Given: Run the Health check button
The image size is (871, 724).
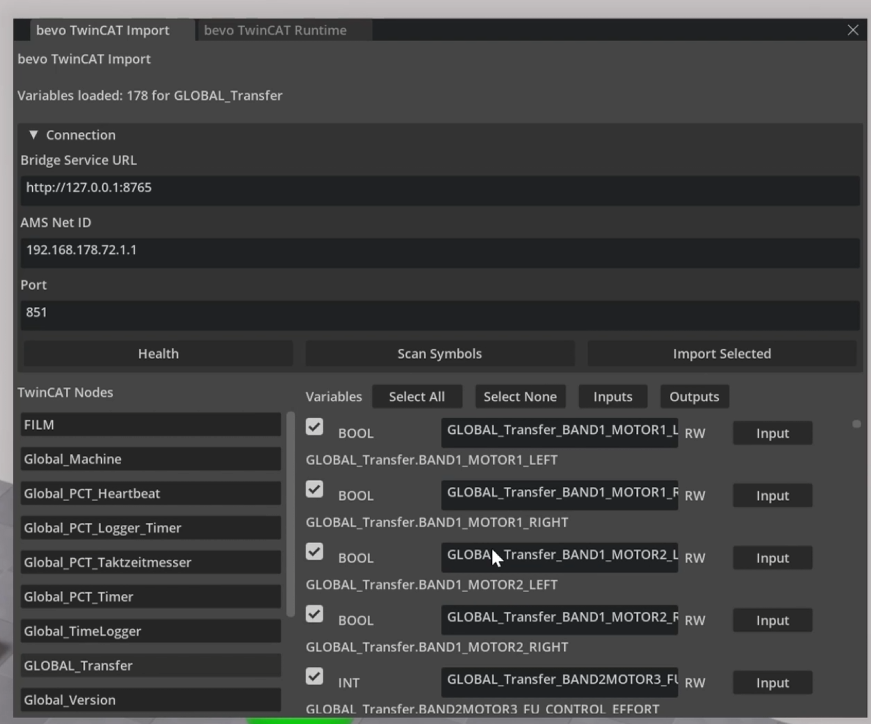Looking at the screenshot, I should [158, 354].
